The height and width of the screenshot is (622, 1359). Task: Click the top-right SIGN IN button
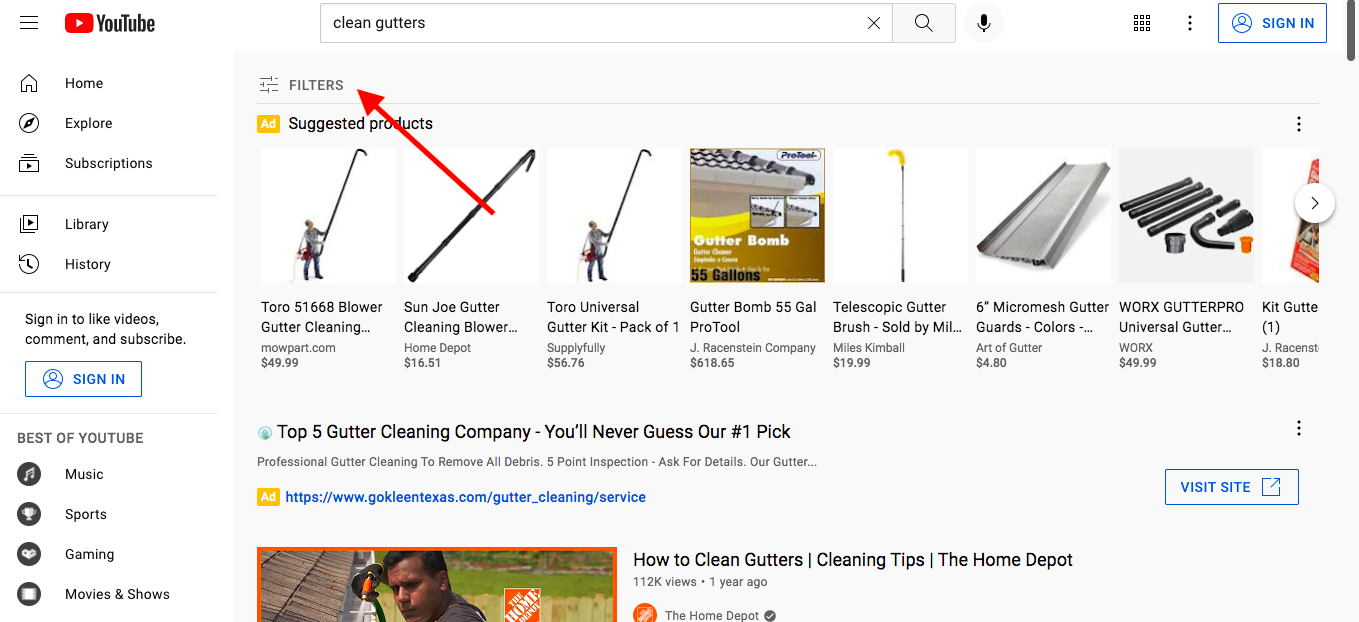pos(1272,23)
